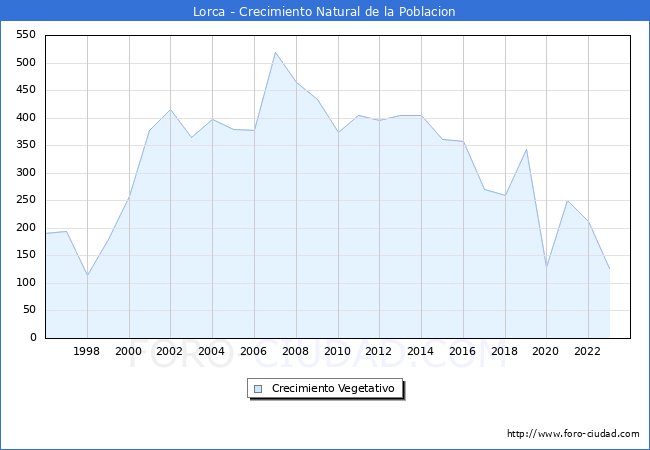Click the 2007 peak data point
Viewport: 650px width, 450px height.
tap(275, 53)
